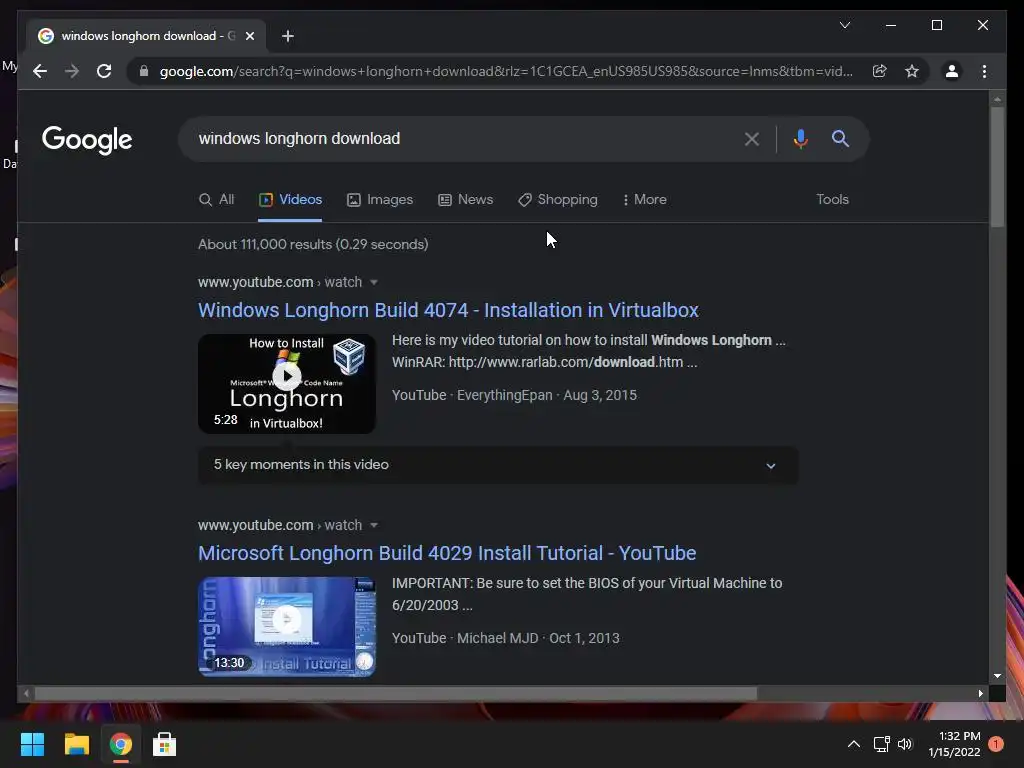Open the volume control in tray
The width and height of the screenshot is (1024, 768).
[904, 744]
